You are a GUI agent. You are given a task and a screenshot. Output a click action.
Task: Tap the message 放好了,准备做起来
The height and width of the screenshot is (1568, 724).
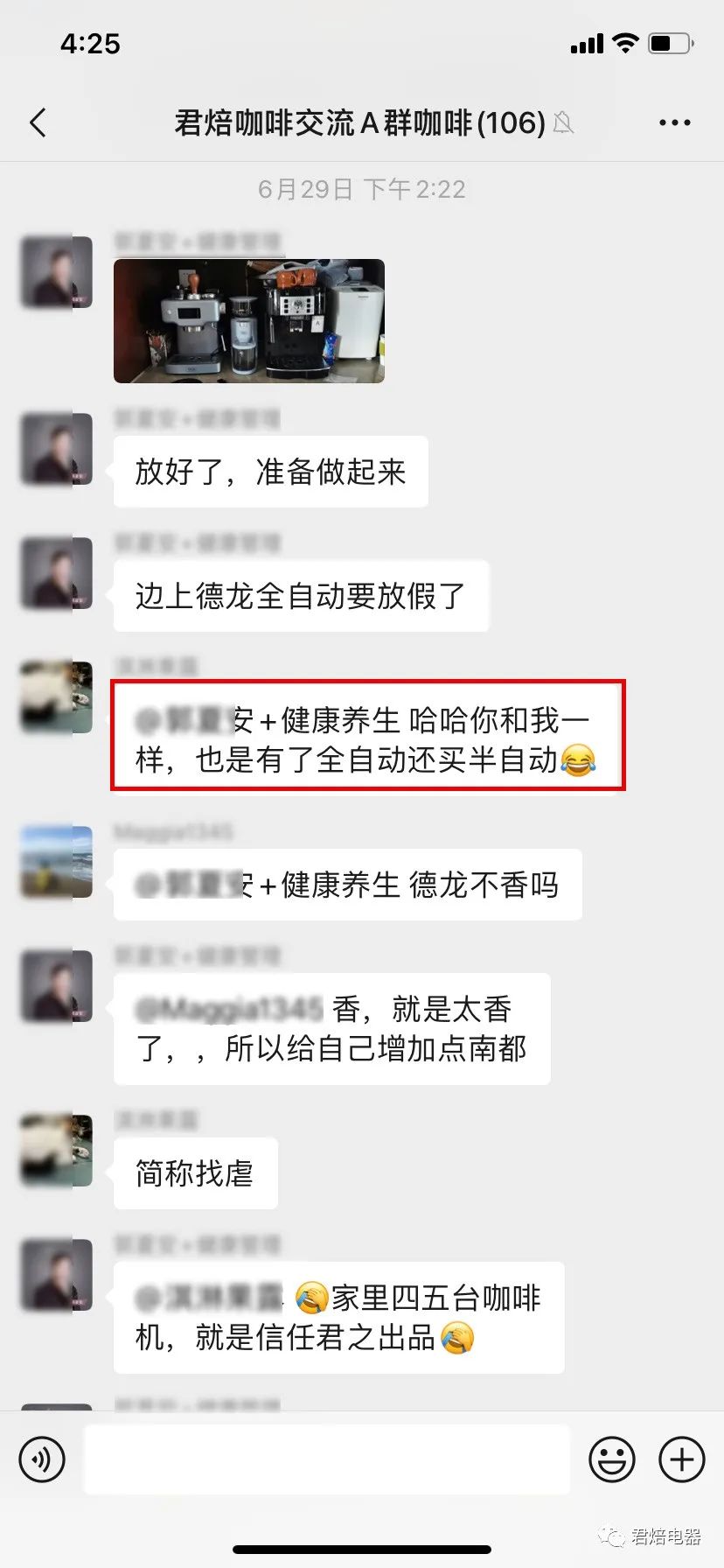[x=271, y=472]
